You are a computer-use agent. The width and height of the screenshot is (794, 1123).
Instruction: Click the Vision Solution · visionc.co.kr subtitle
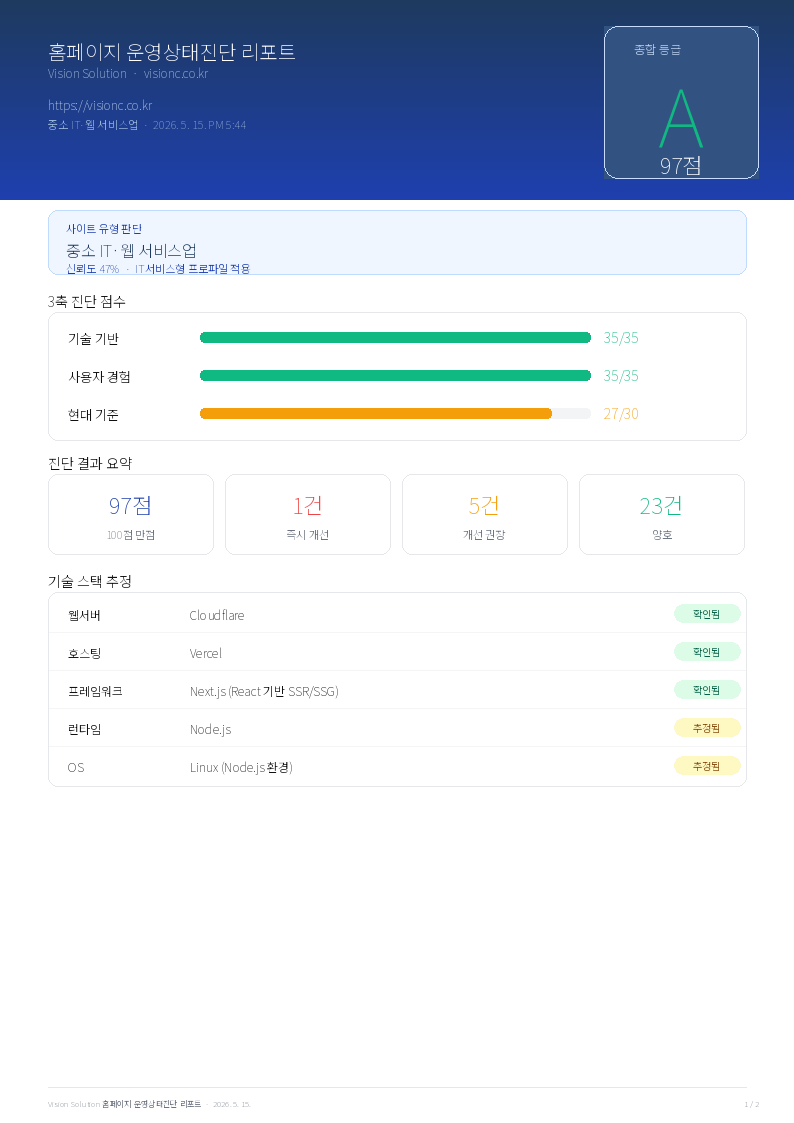pyautogui.click(x=128, y=74)
